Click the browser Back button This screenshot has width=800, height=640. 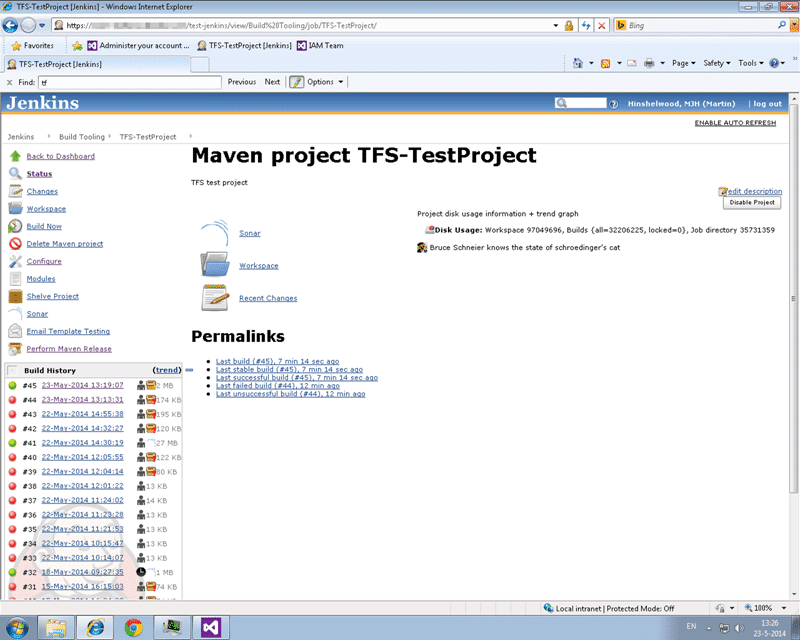pyautogui.click(x=10, y=25)
